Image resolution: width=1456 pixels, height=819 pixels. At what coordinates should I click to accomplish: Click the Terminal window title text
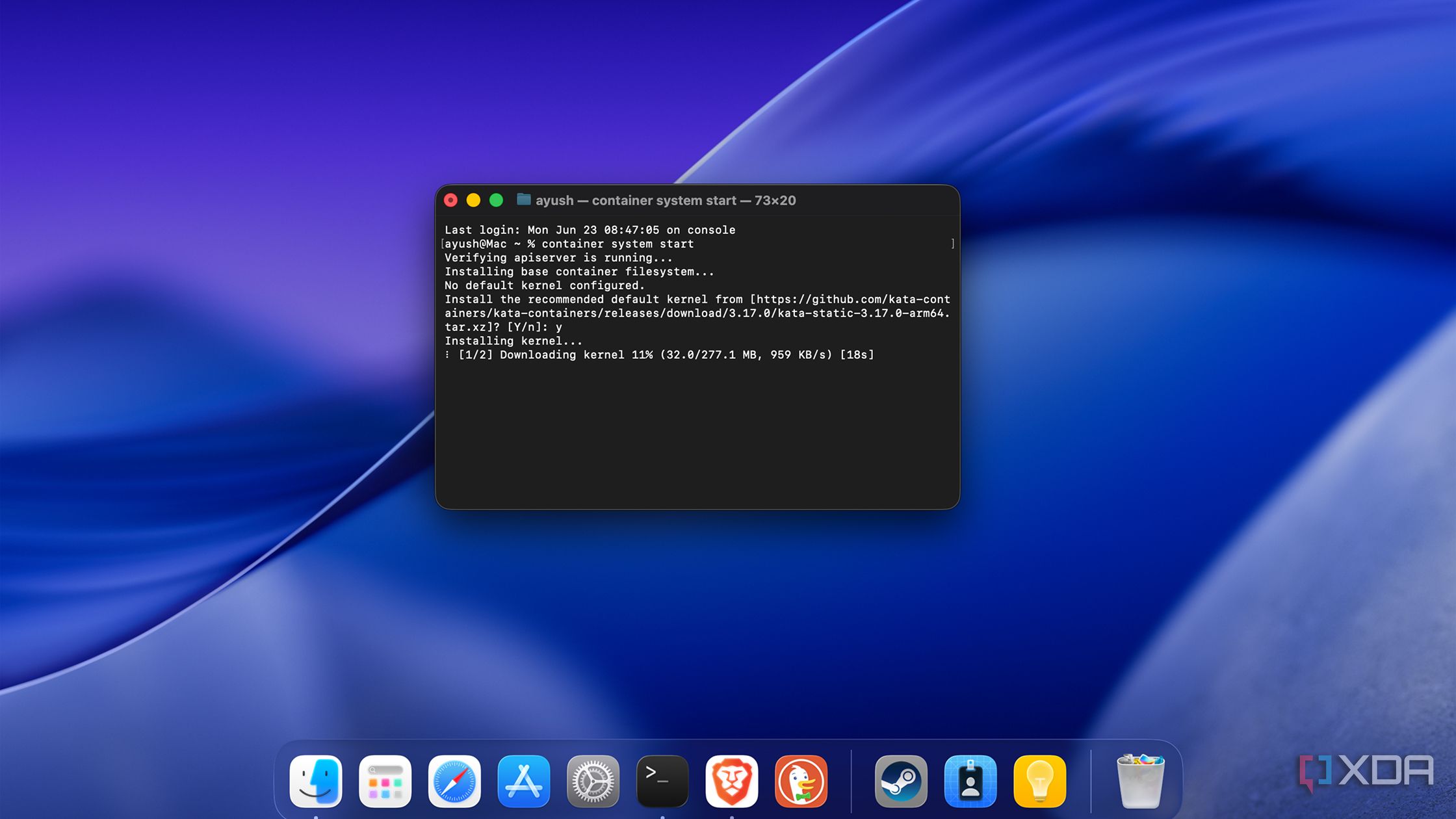pyautogui.click(x=666, y=200)
